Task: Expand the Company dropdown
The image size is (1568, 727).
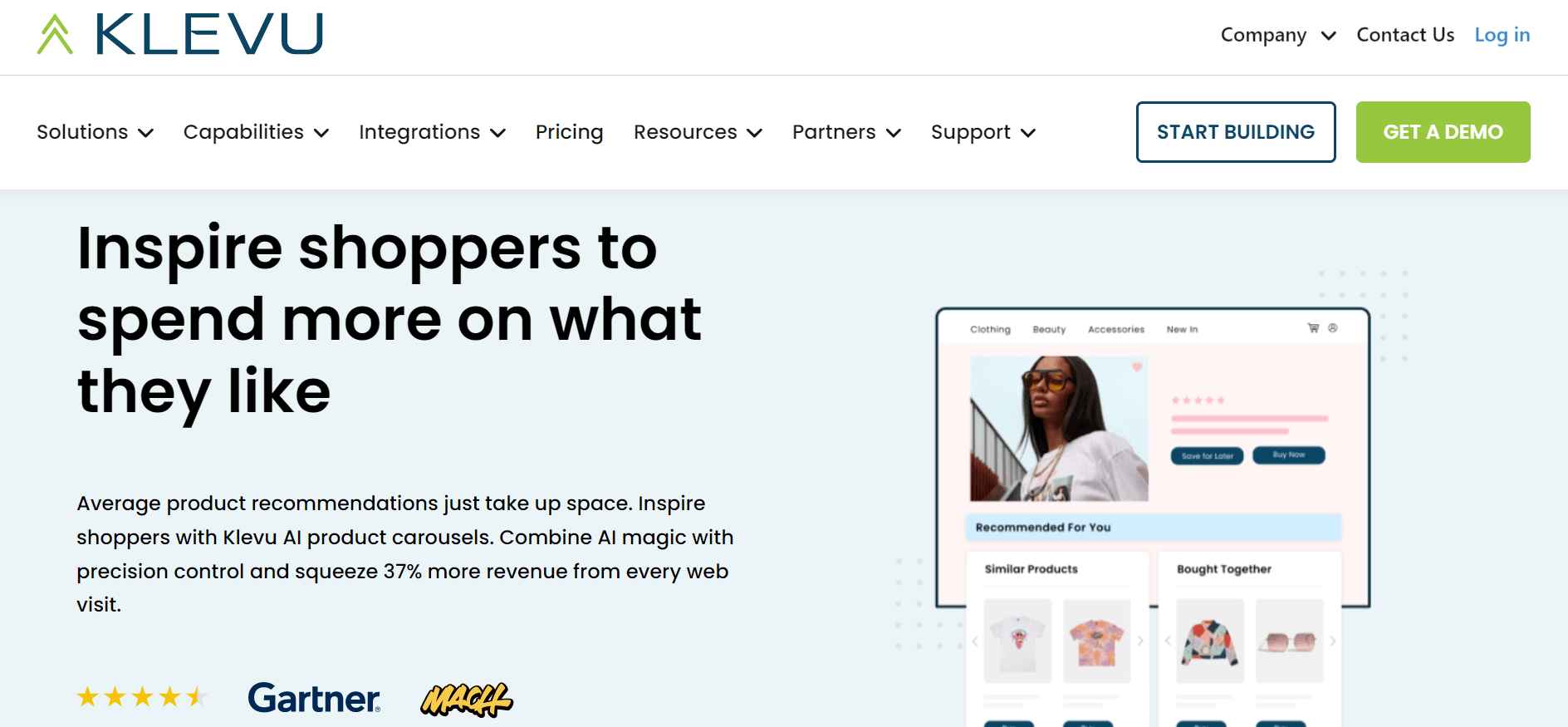Action: point(1278,35)
